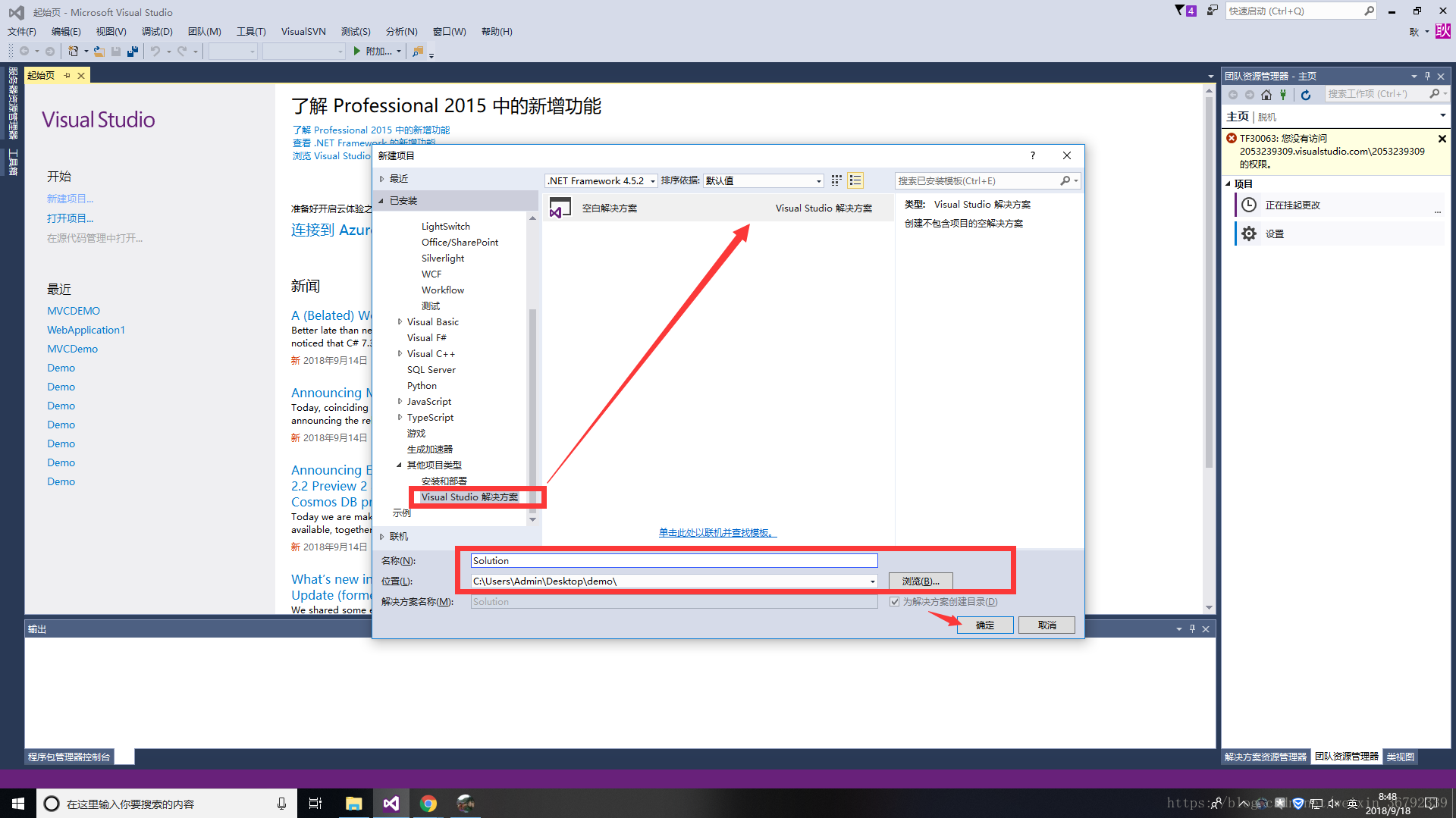Viewport: 1456px width, 818px height.
Task: Select Visual Studio Solutions tree item
Action: click(469, 497)
